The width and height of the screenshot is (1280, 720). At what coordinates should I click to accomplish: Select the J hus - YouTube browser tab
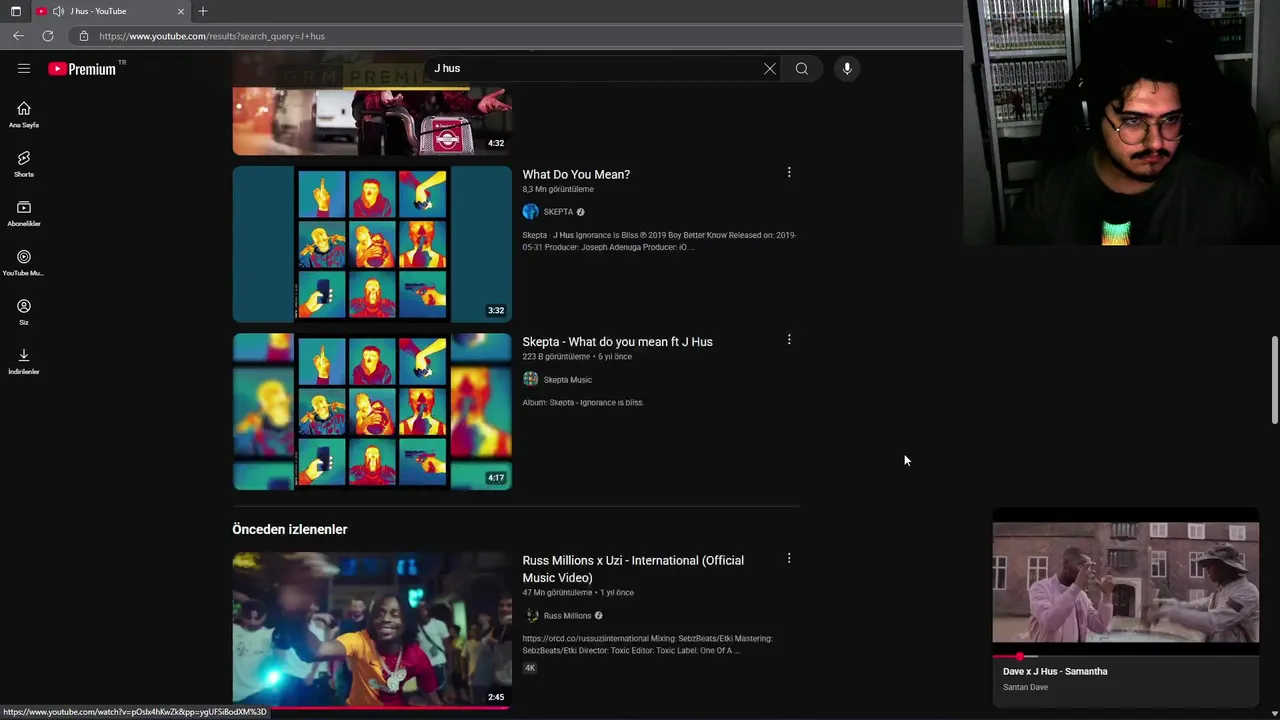(110, 11)
